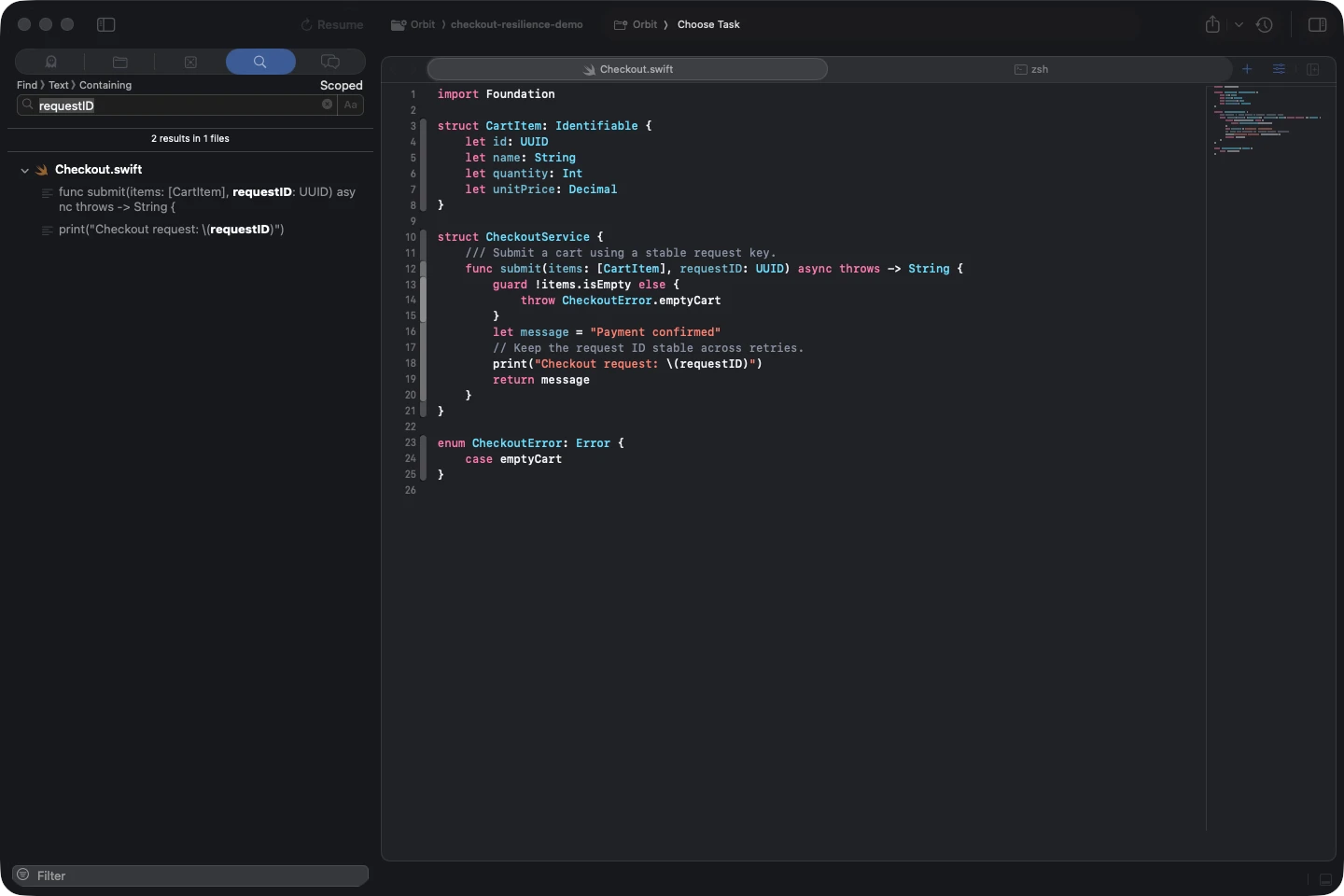Screen dimensions: 1344x896
Task: Open the Scoped search scope menu
Action: click(x=341, y=85)
